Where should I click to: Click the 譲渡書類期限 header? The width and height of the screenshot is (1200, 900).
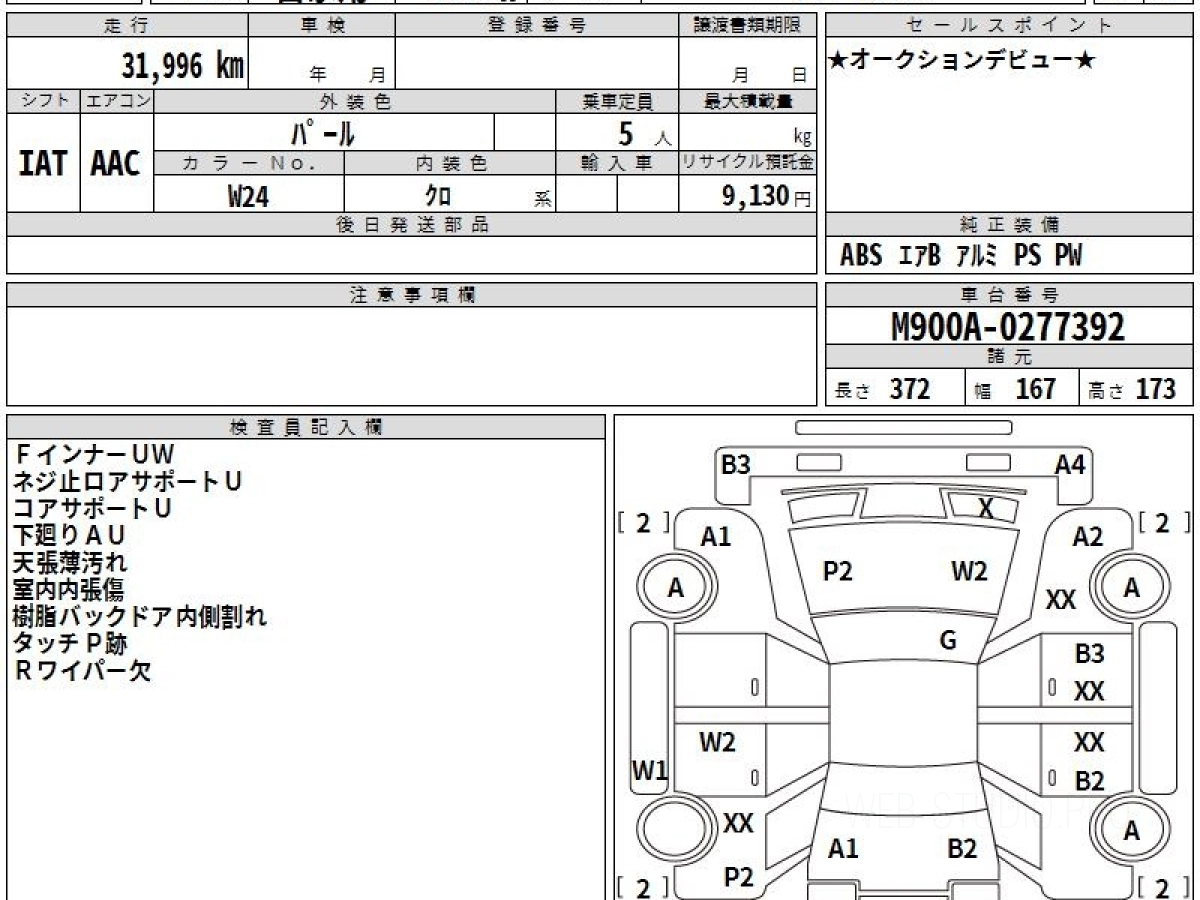(747, 26)
